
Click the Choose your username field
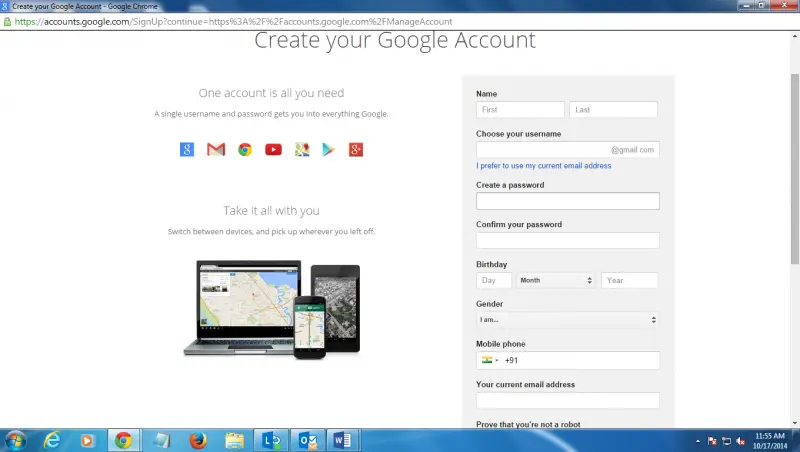(x=567, y=149)
